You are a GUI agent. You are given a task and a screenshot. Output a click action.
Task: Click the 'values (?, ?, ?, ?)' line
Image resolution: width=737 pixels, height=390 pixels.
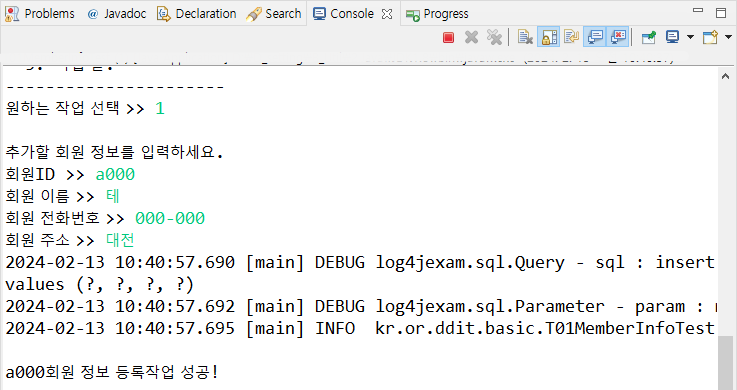(x=100, y=284)
